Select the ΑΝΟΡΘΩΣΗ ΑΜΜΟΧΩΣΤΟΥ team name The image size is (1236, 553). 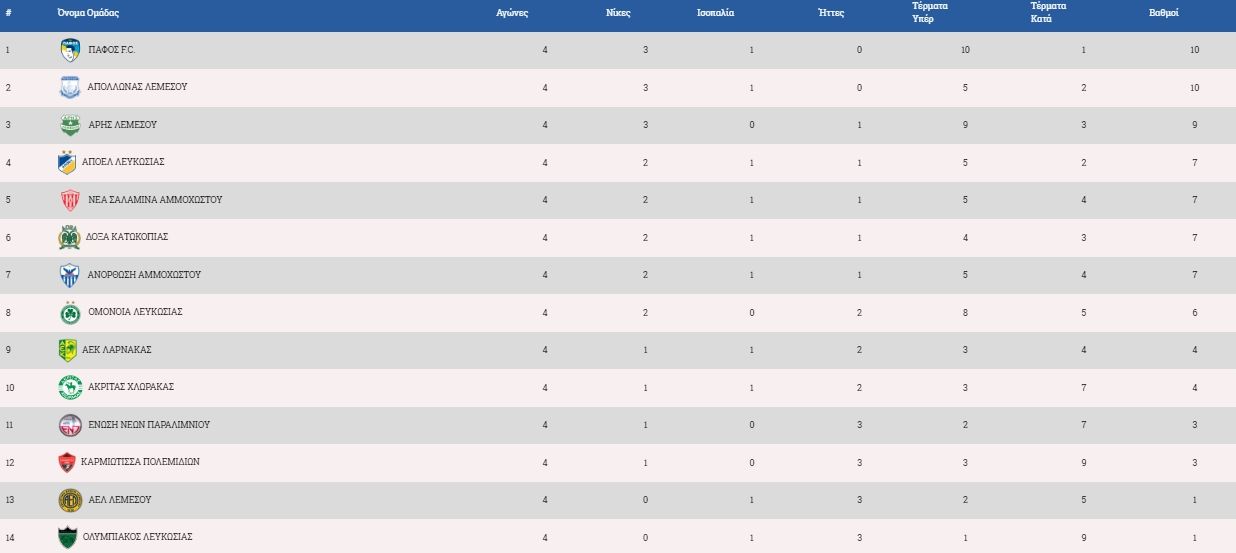pos(145,274)
